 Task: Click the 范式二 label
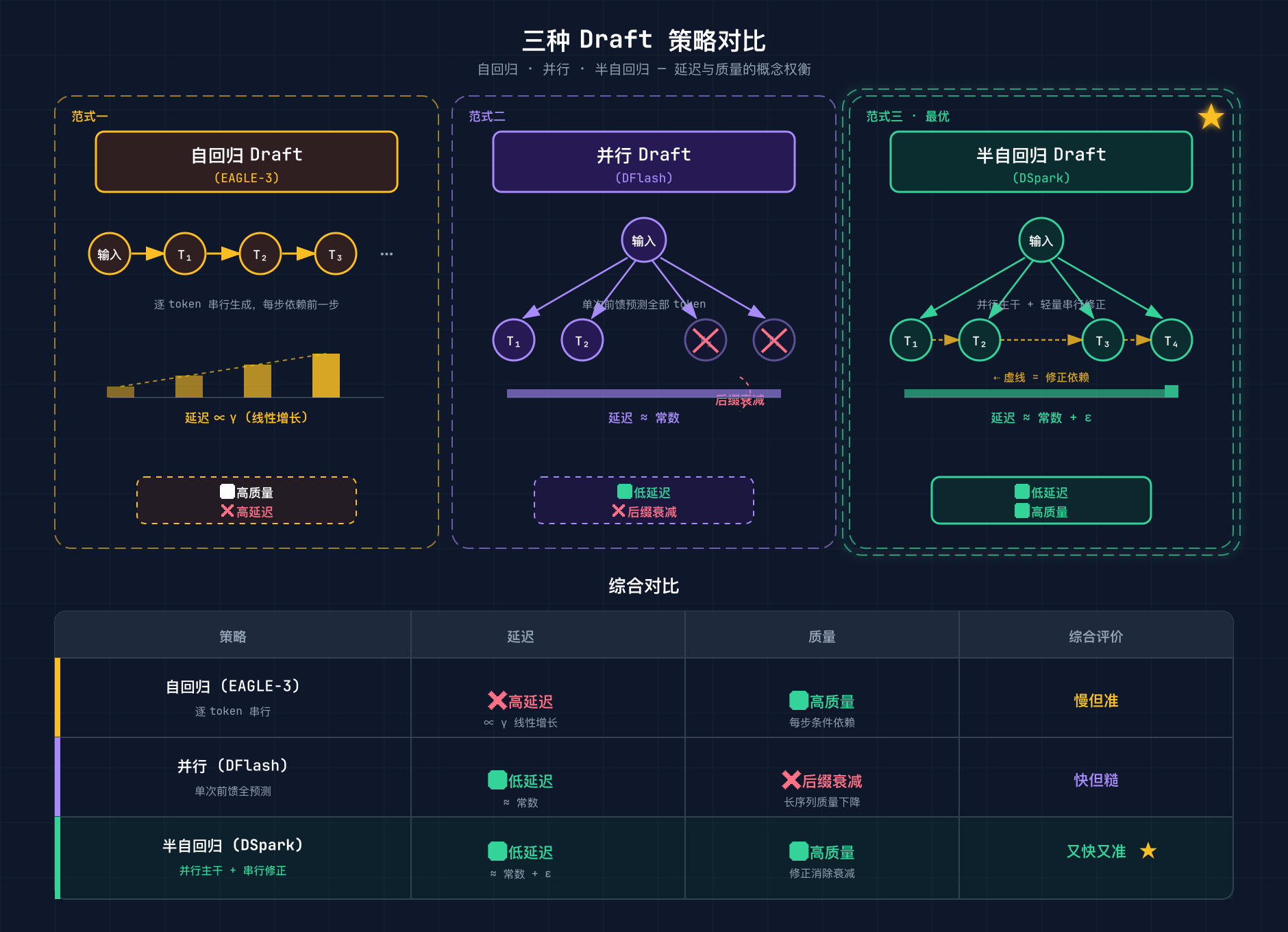click(487, 116)
